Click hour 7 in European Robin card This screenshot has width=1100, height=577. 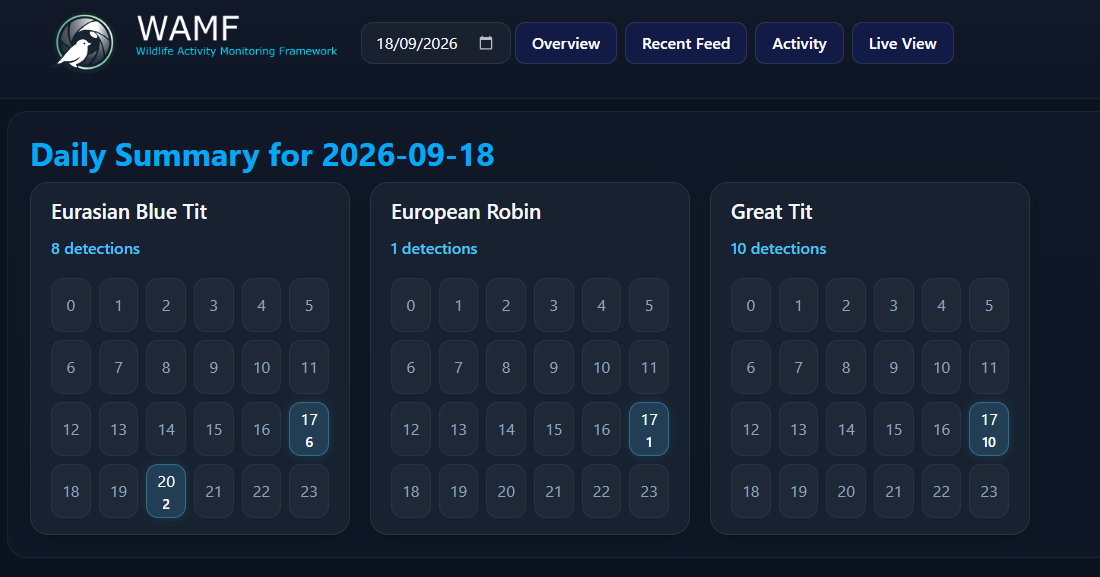click(x=459, y=367)
